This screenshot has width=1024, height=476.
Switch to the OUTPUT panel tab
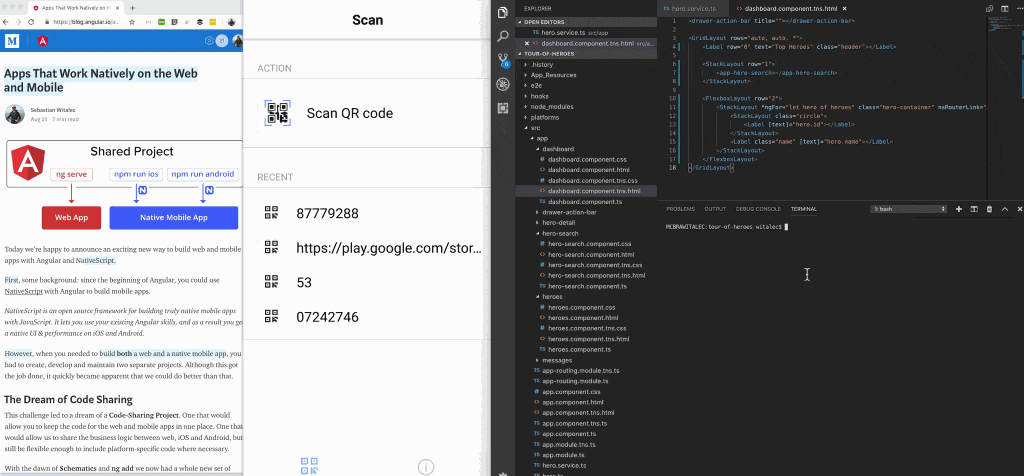click(x=715, y=209)
